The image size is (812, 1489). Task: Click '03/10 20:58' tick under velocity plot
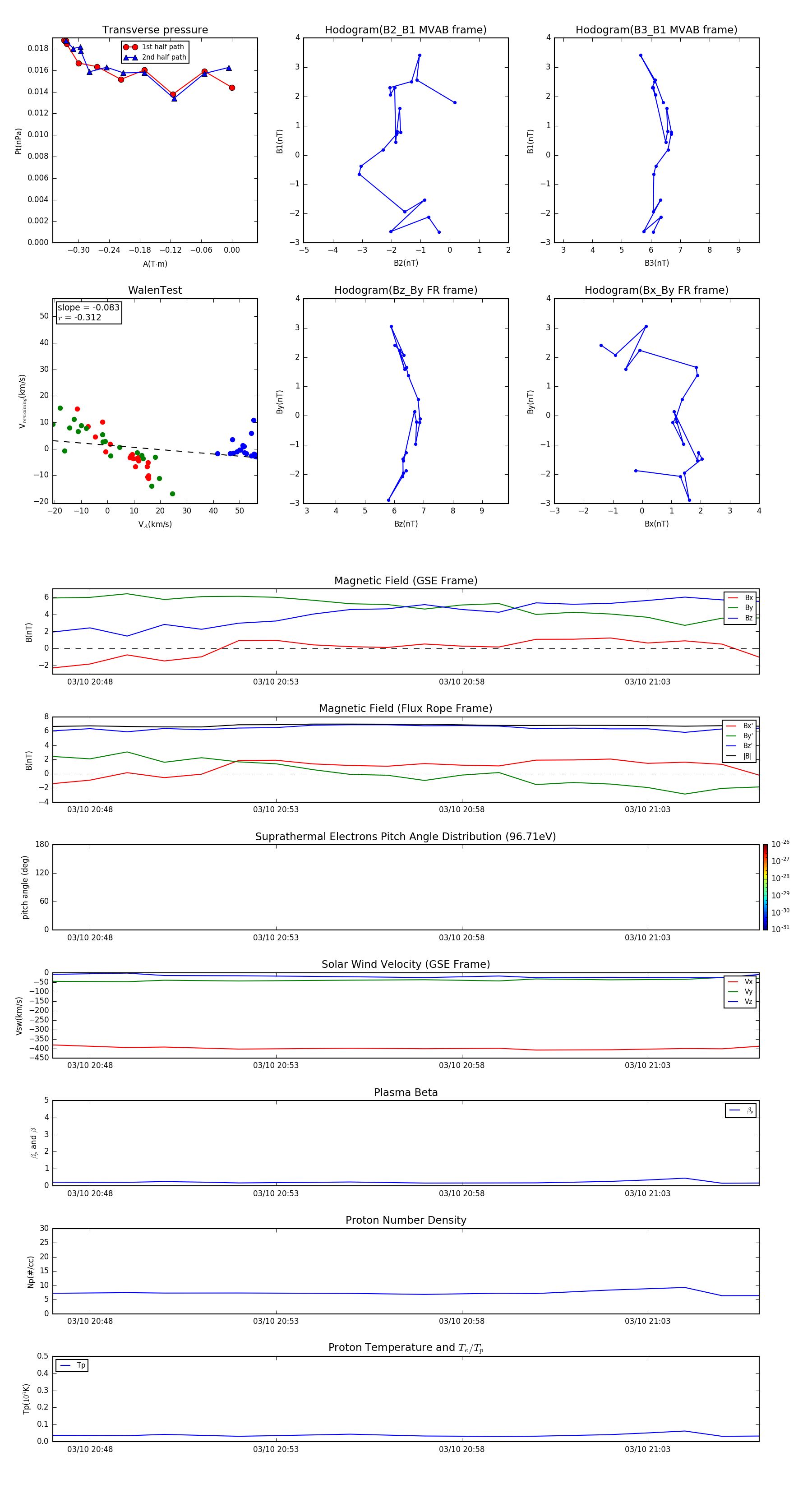coord(461,1065)
